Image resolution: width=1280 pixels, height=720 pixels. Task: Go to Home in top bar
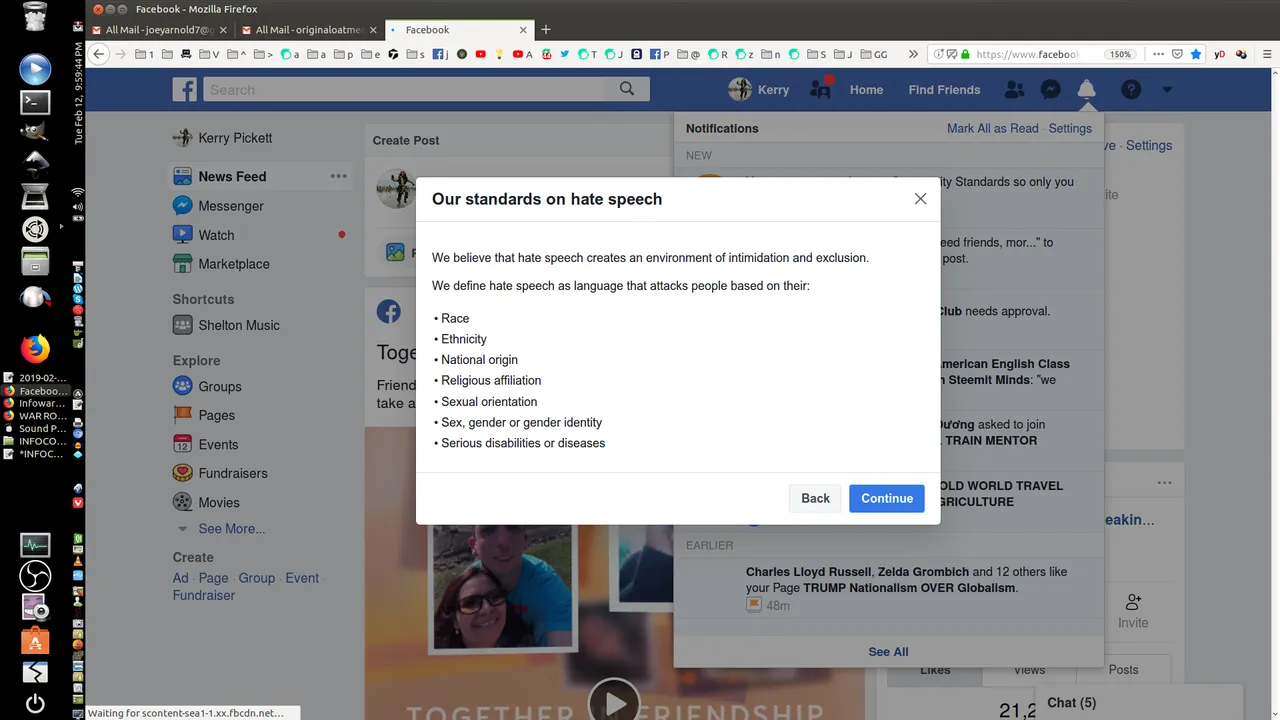coord(866,89)
